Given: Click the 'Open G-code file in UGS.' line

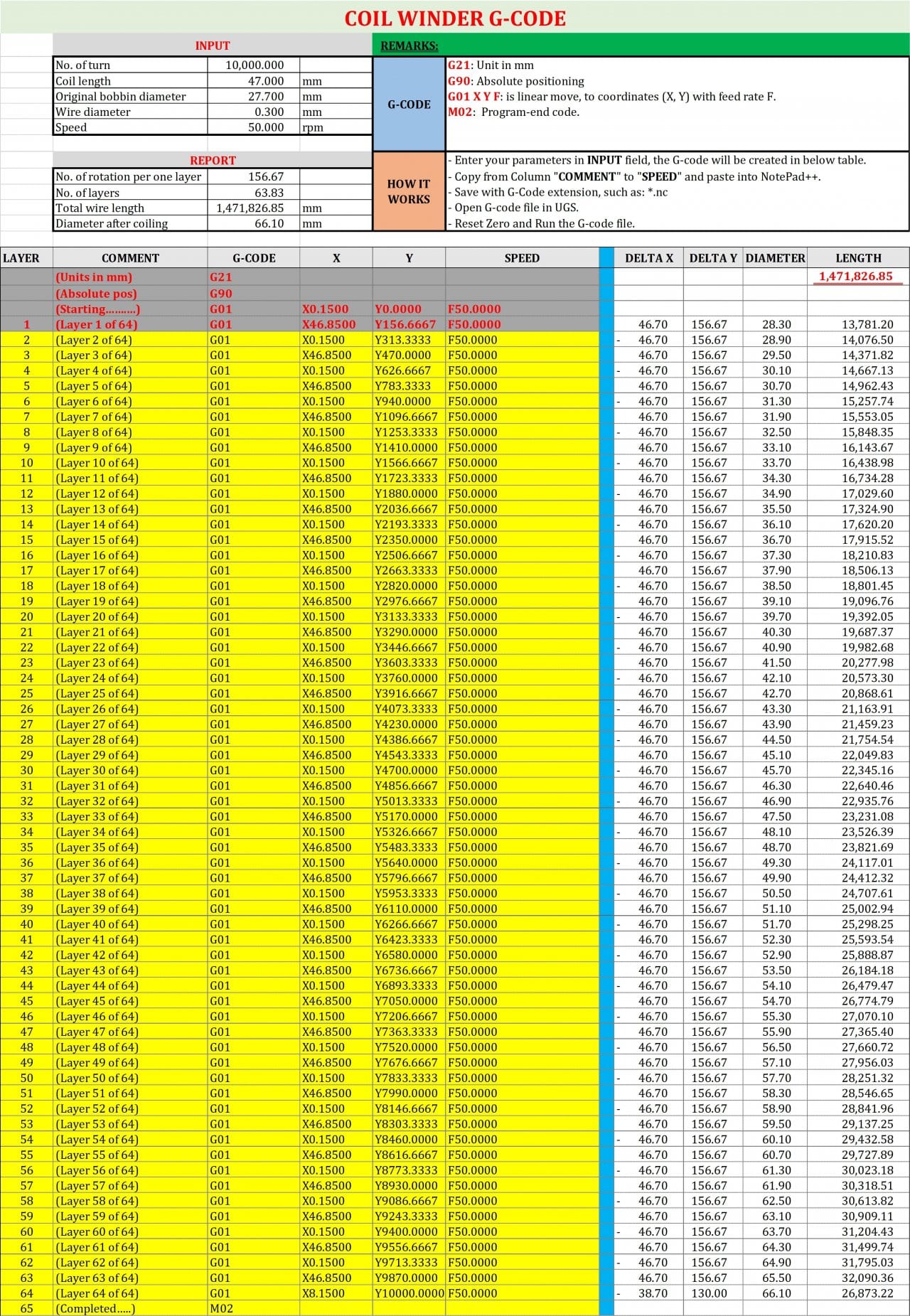Looking at the screenshot, I should pos(516,208).
